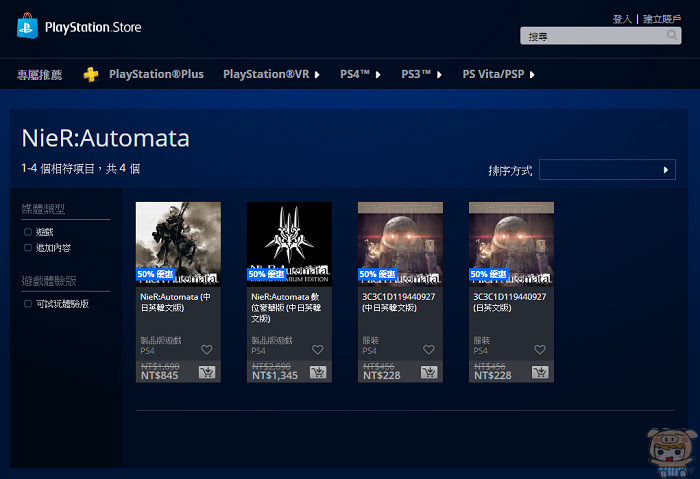Screen dimensions: 700x479
Task: Click the 遊戲體驗版 filter heading
Action: [49, 280]
